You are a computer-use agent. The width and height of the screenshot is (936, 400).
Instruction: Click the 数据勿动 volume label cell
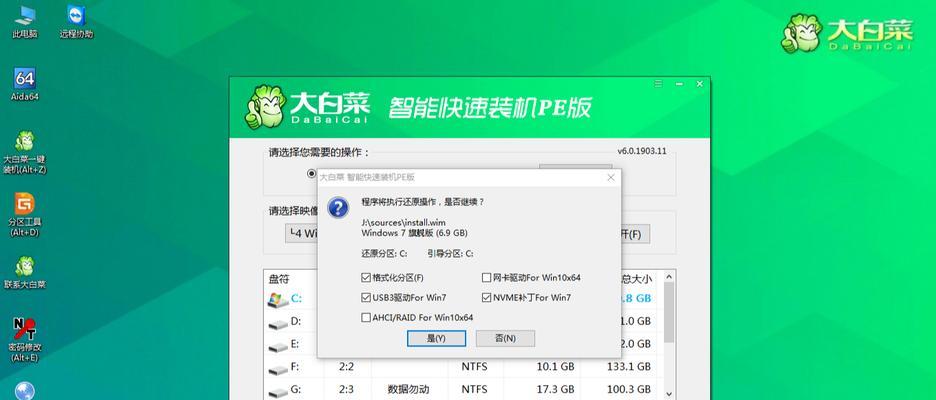[408, 389]
